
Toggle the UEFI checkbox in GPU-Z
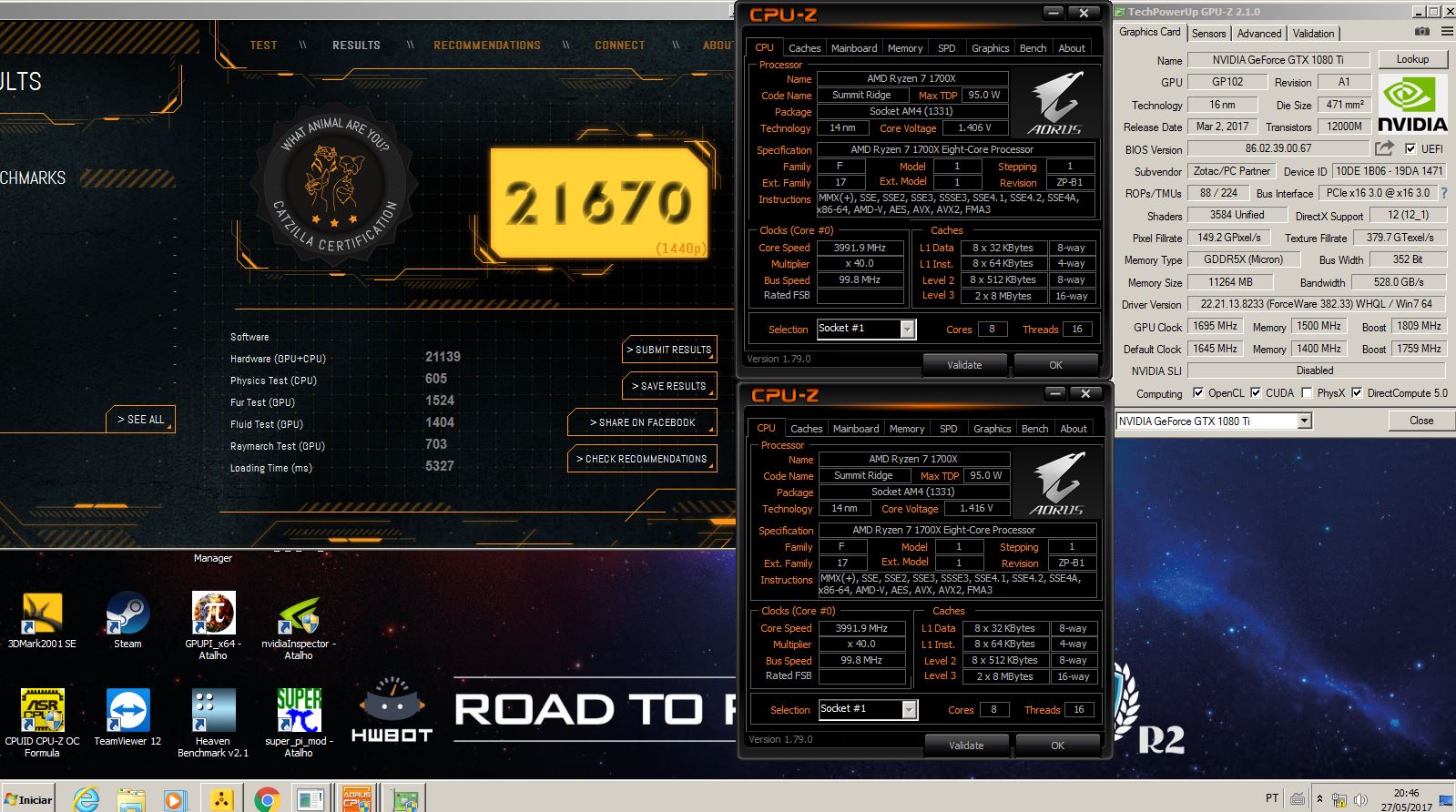[x=1410, y=148]
